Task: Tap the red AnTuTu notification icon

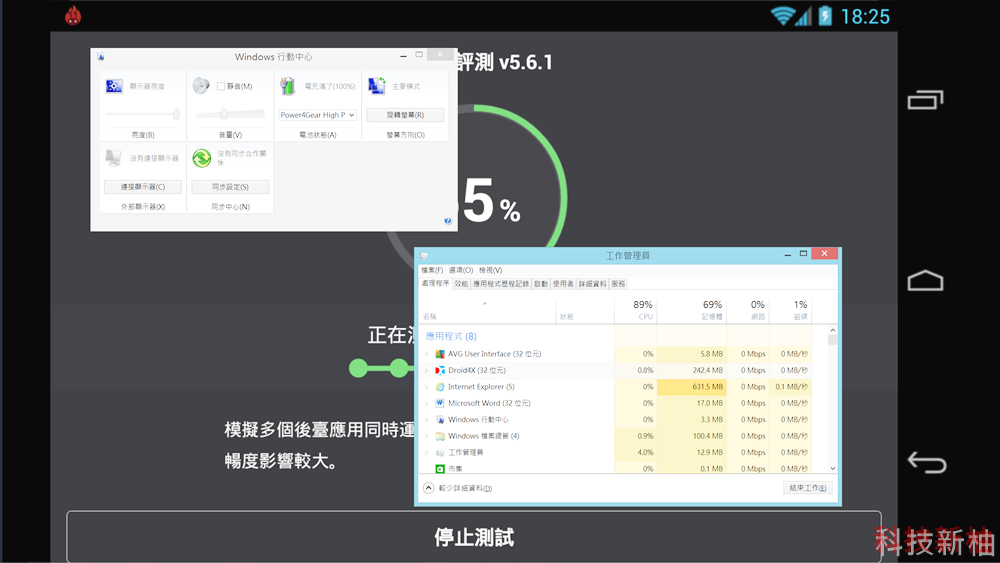Action: coord(73,15)
